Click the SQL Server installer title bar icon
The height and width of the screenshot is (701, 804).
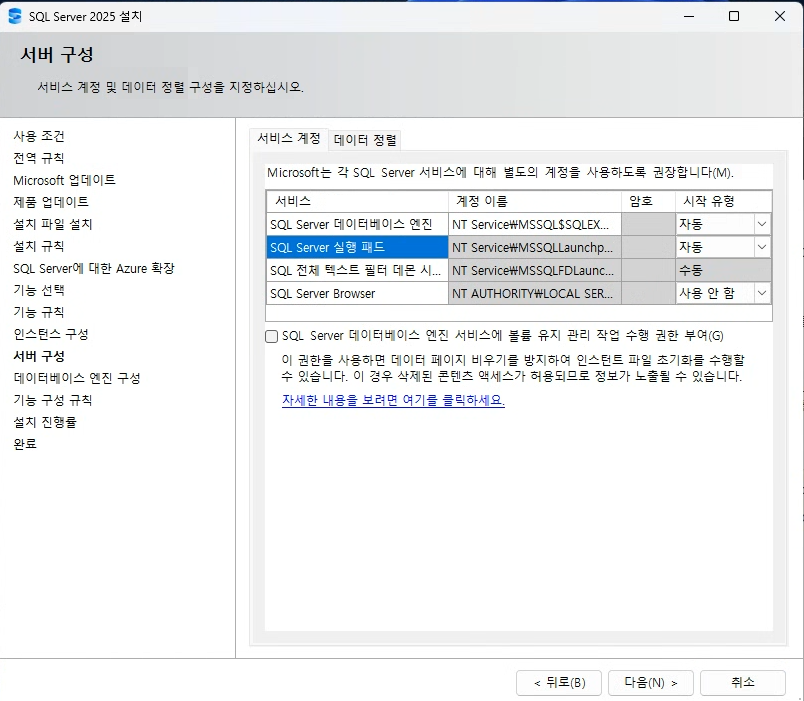coord(15,16)
